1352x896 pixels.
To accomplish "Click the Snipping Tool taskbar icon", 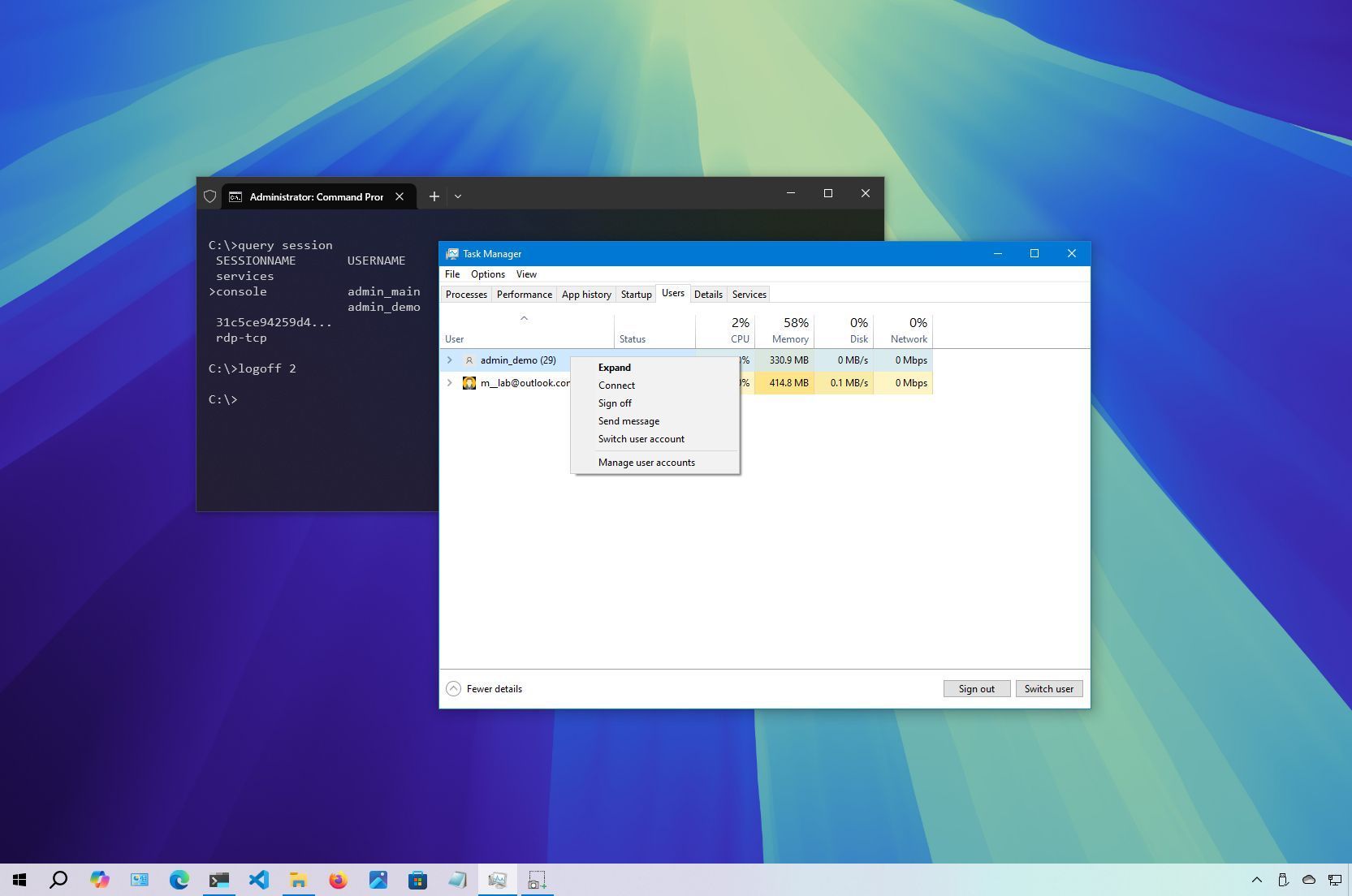I will point(538,880).
